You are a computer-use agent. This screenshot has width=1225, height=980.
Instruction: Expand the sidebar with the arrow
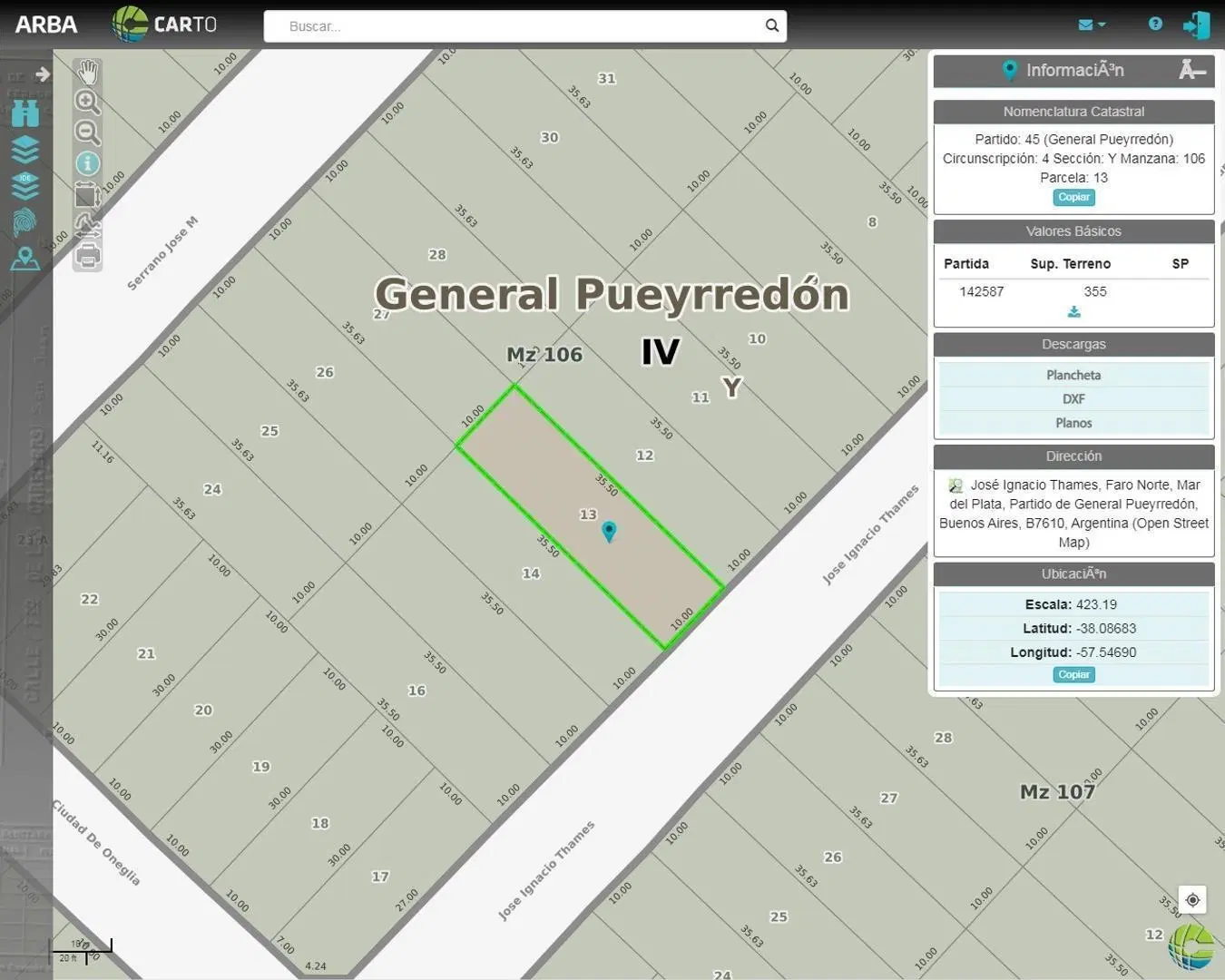42,74
